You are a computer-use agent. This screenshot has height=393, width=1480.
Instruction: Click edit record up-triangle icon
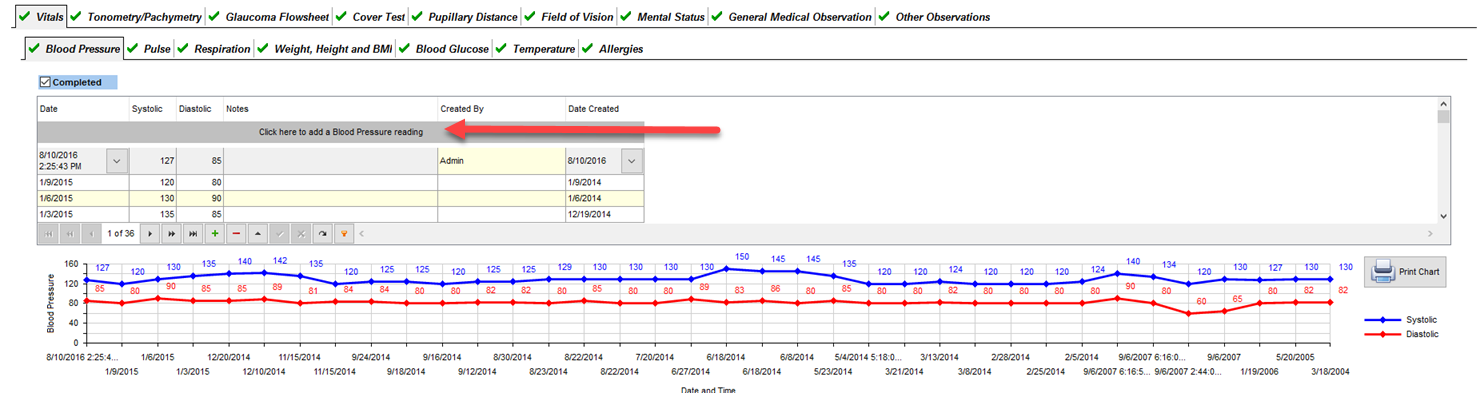pyautogui.click(x=258, y=234)
